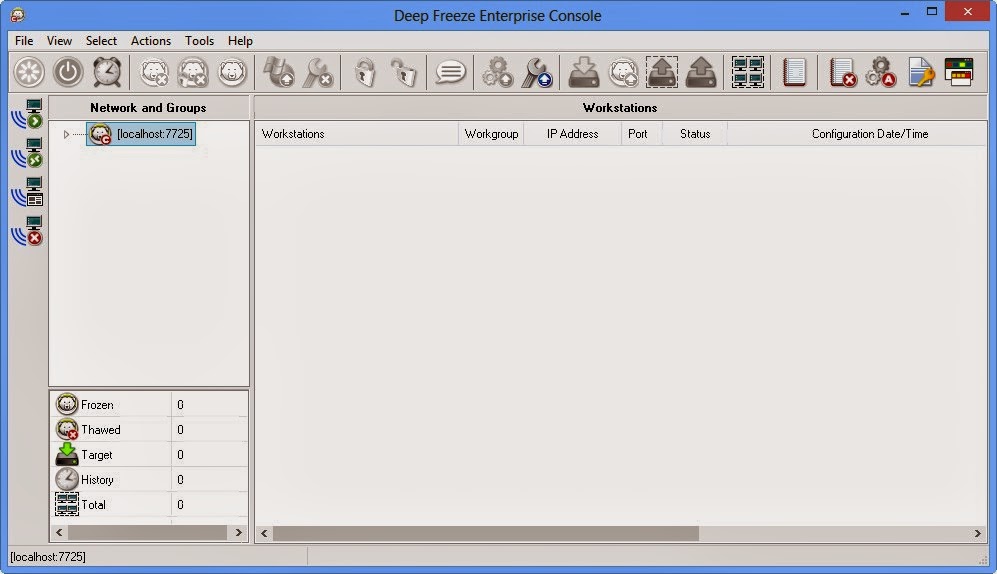
Task: Sort by the Status column header
Action: point(694,133)
